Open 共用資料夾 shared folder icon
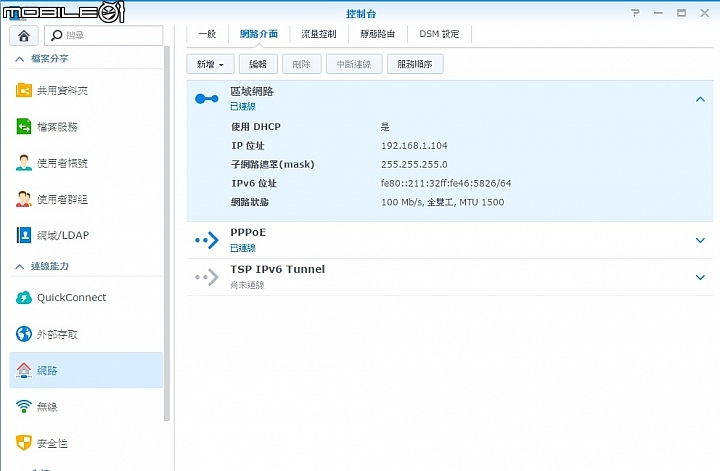This screenshot has height=471, width=720. coord(24,90)
